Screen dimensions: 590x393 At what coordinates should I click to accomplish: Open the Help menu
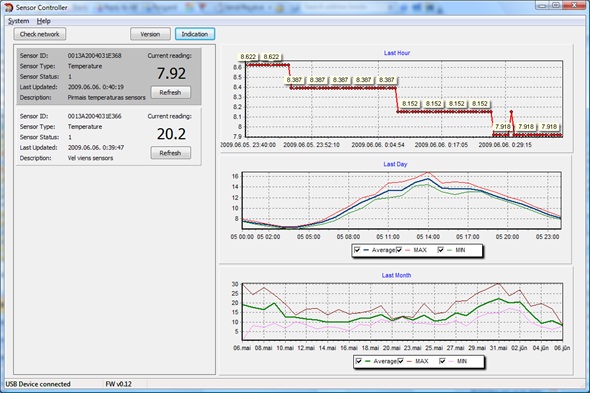click(44, 21)
